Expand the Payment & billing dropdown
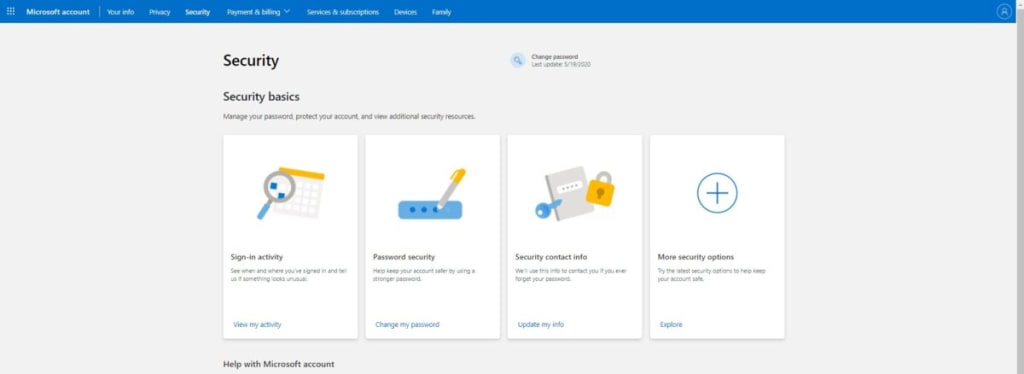1024x374 pixels. 259,12
